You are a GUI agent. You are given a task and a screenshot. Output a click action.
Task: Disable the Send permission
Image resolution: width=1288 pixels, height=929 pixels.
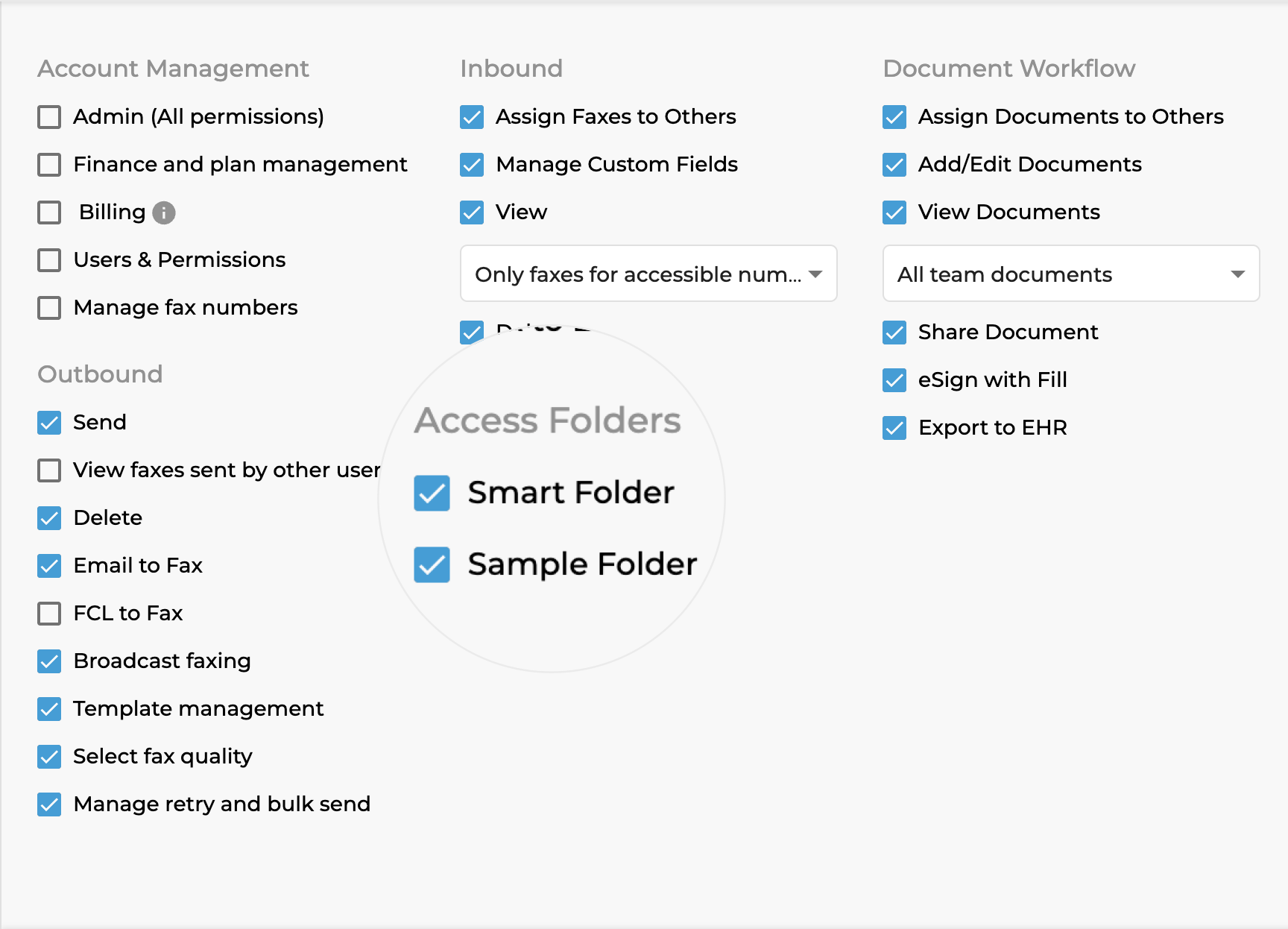click(48, 423)
